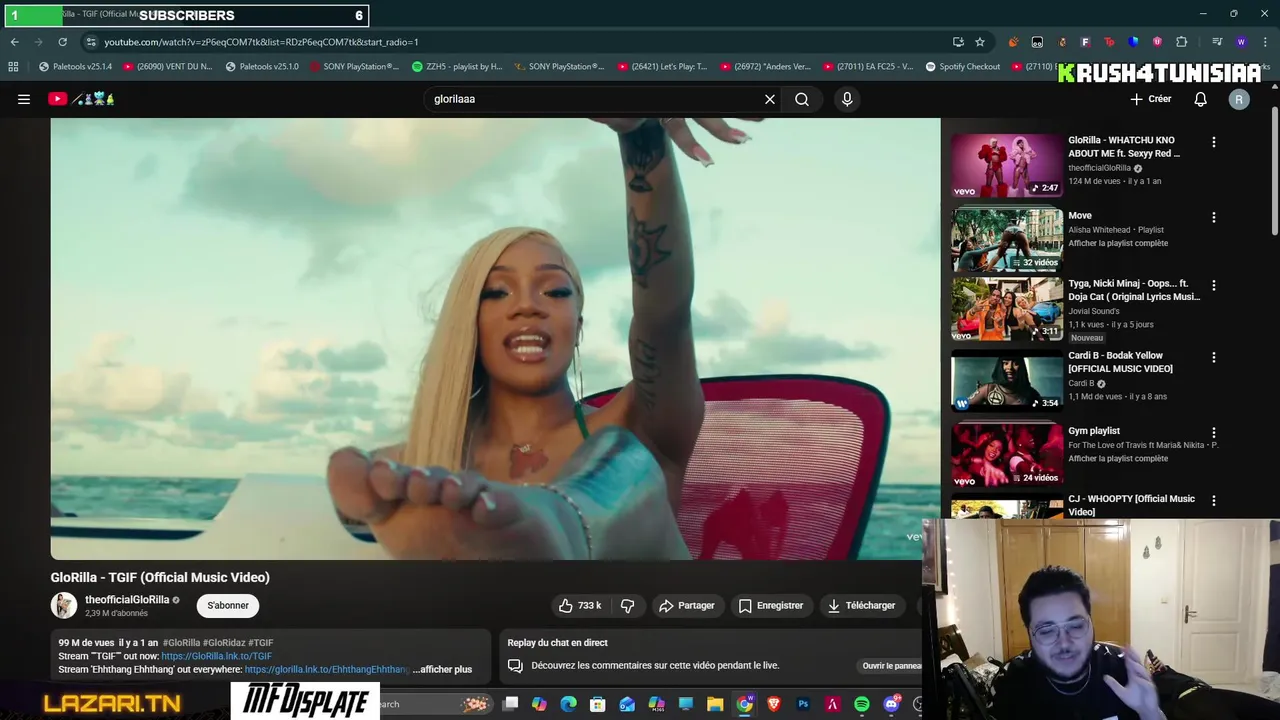Open the (27011) EA FC25 bookmark
The height and width of the screenshot is (720, 1280).
click(x=868, y=67)
